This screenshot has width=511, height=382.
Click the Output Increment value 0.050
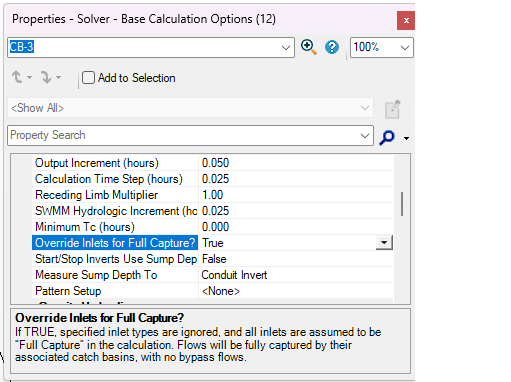click(215, 163)
